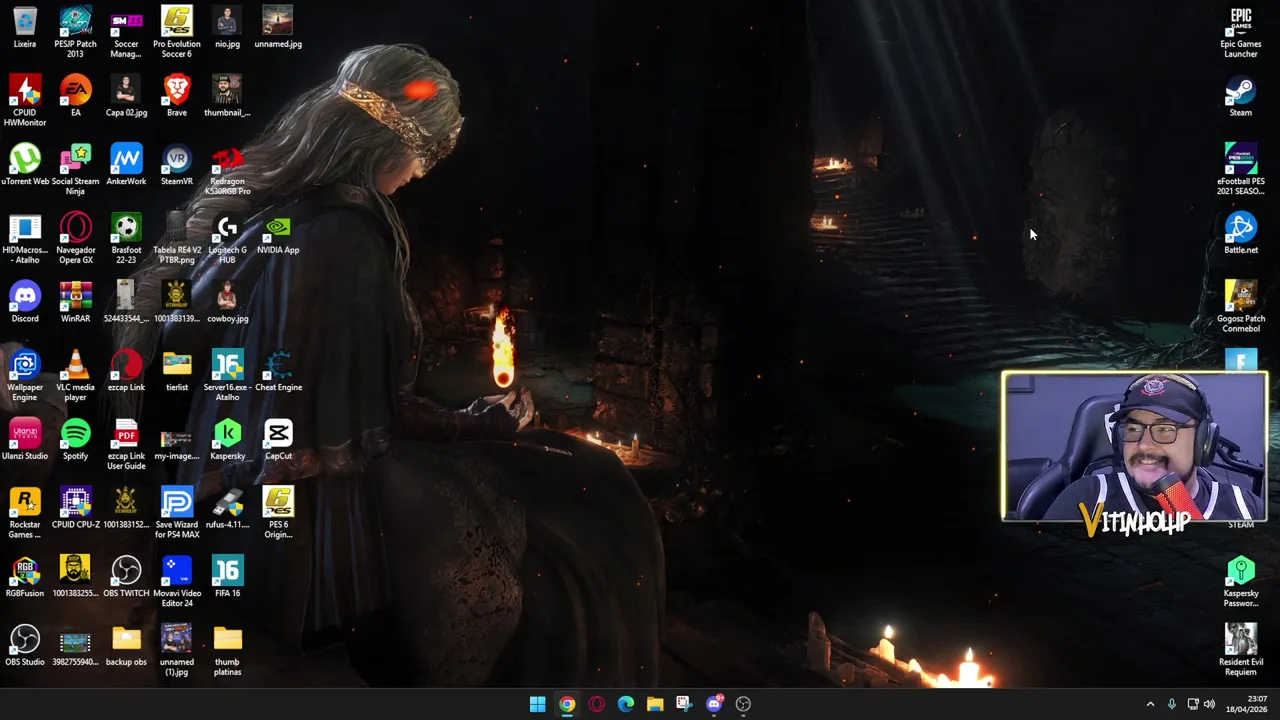
Task: Open Spotify desktop shortcut
Action: click(x=75, y=440)
